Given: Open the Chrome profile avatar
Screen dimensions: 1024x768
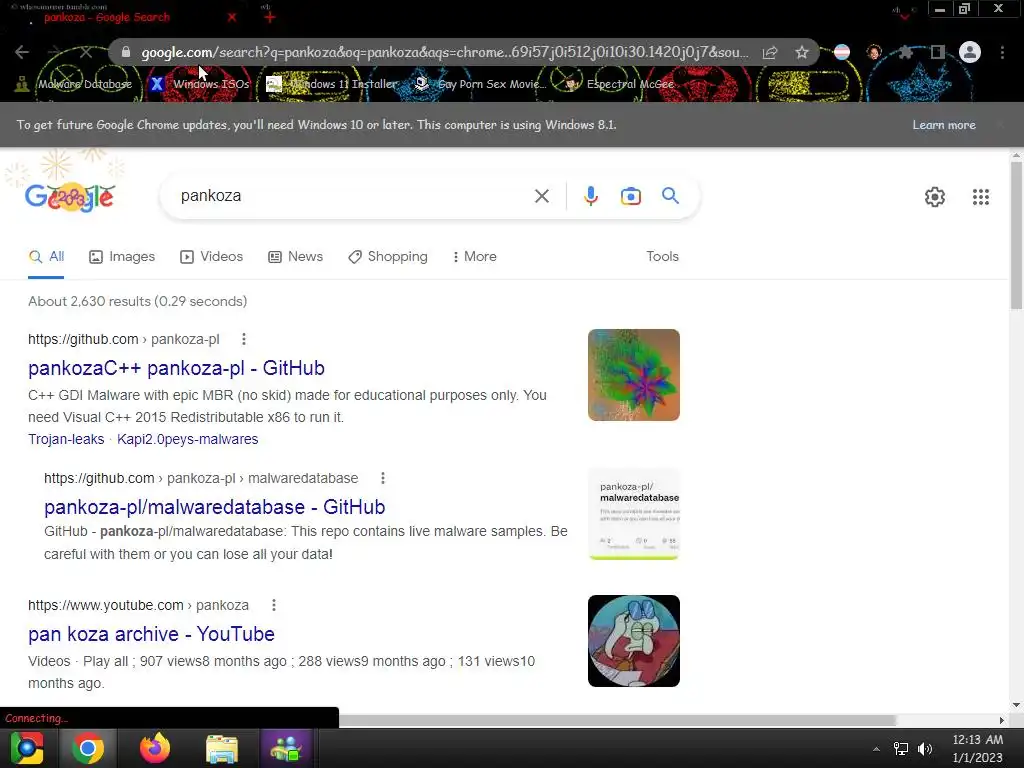Looking at the screenshot, I should pos(970,52).
